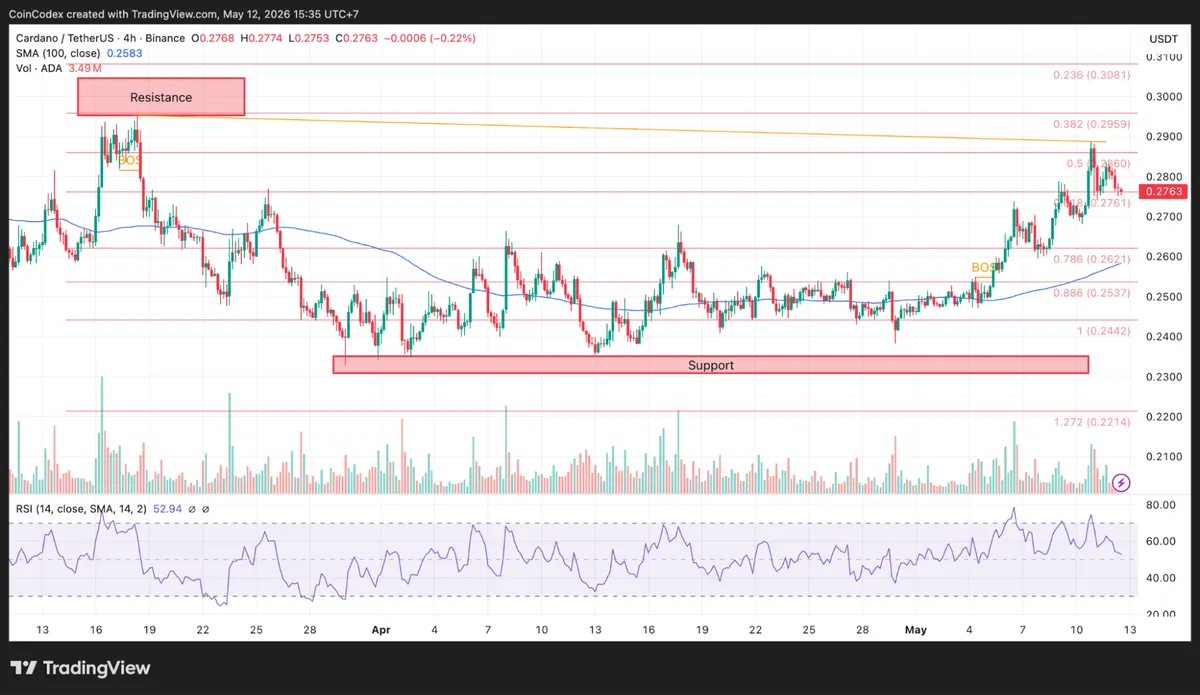Click the 0.382 (0.2959) Fibonacci label

[1092, 125]
